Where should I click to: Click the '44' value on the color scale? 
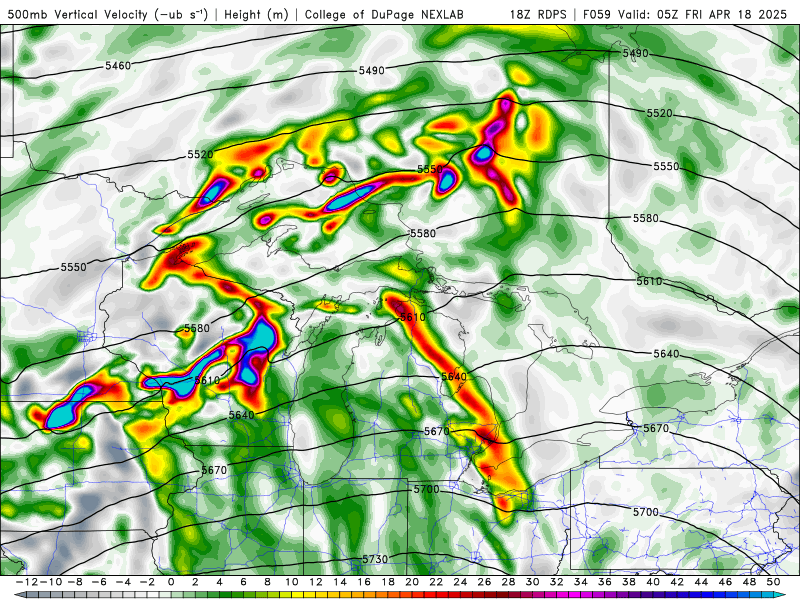(x=701, y=582)
